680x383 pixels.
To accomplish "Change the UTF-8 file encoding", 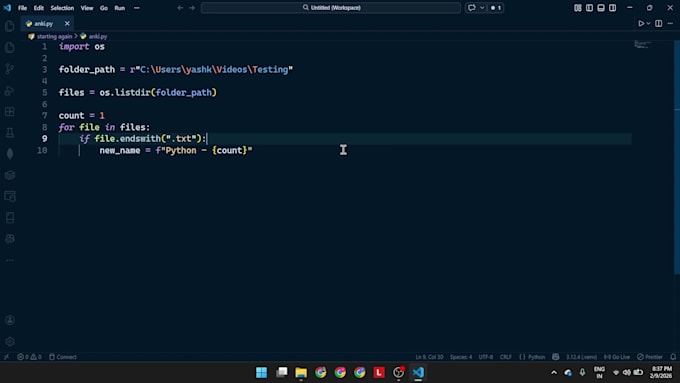I will pos(486,357).
